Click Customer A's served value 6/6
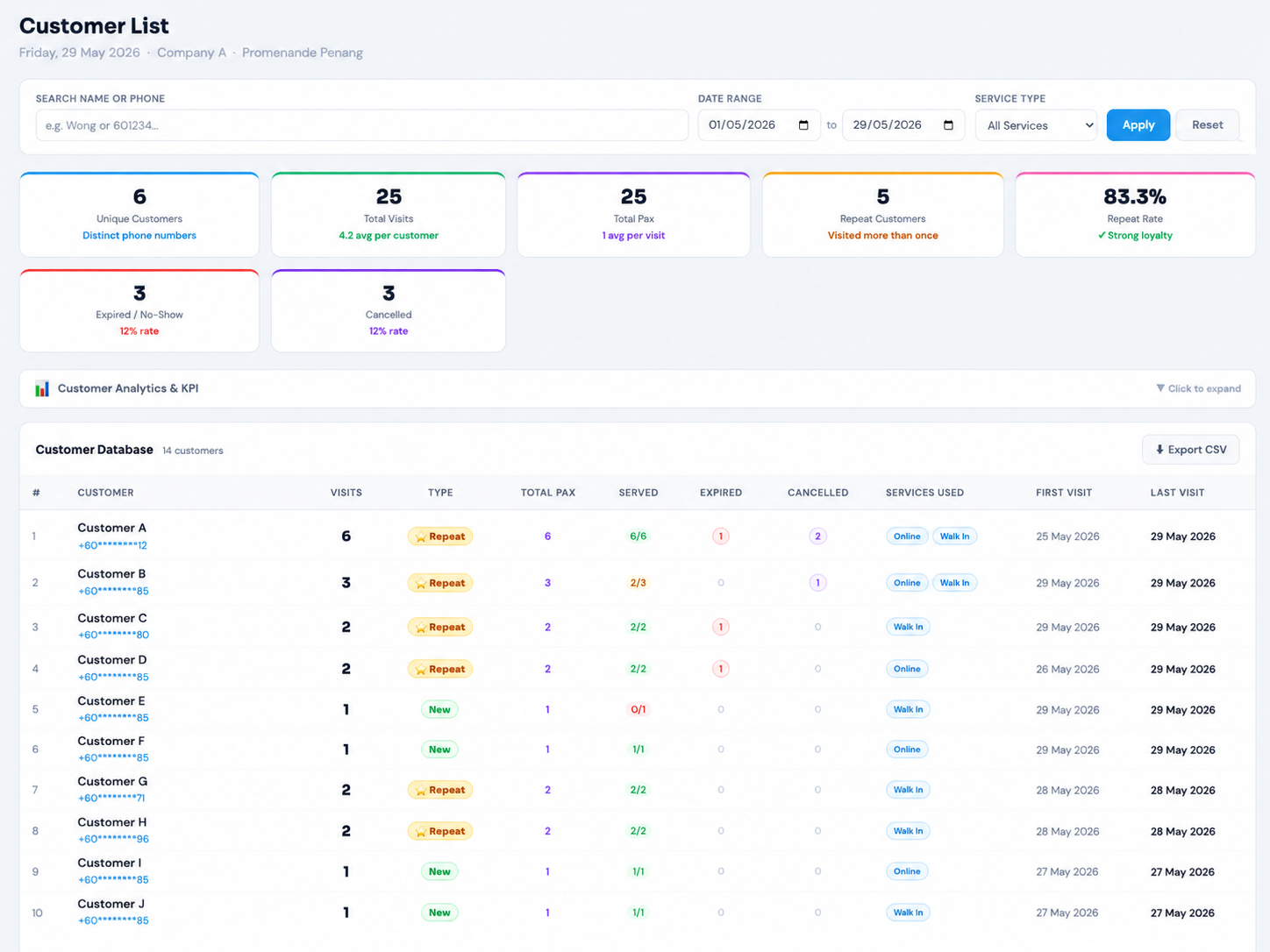The image size is (1270, 952). (x=639, y=536)
